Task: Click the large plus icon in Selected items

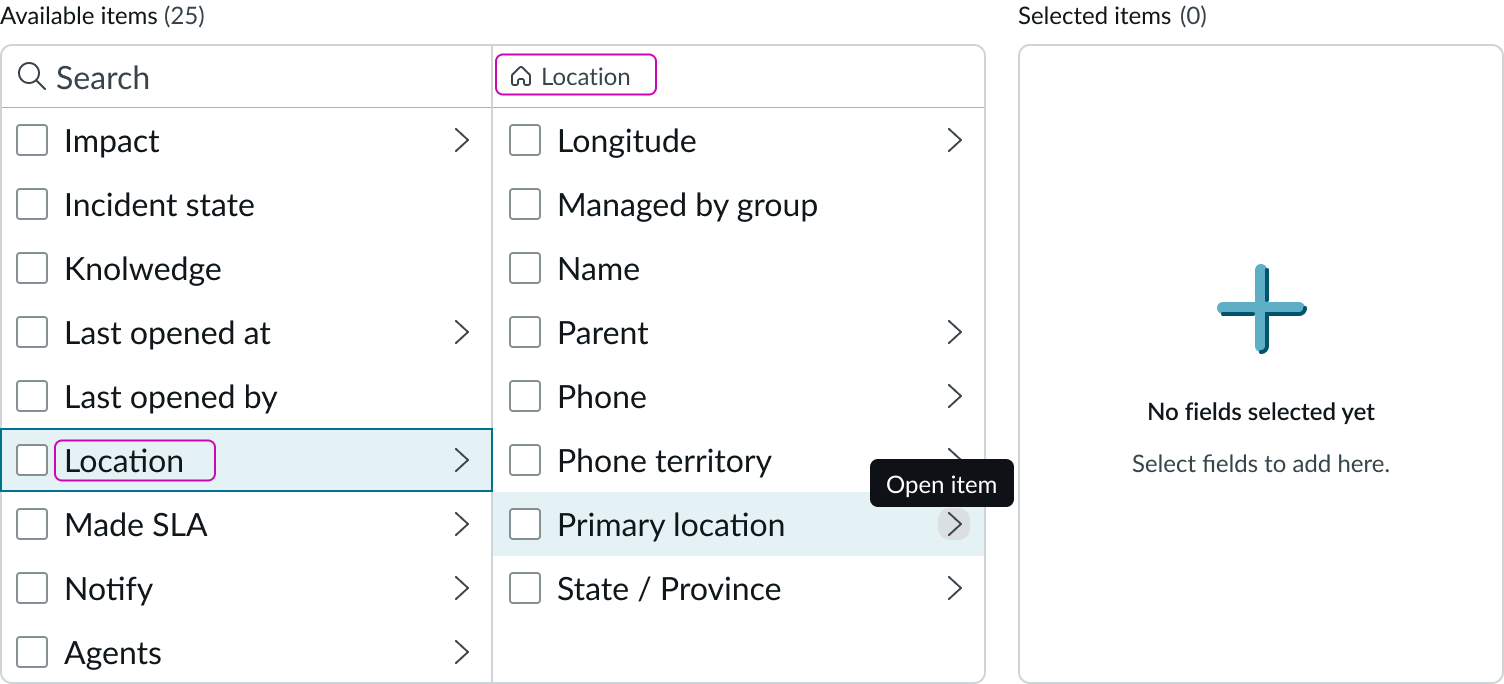Action: [x=1260, y=309]
